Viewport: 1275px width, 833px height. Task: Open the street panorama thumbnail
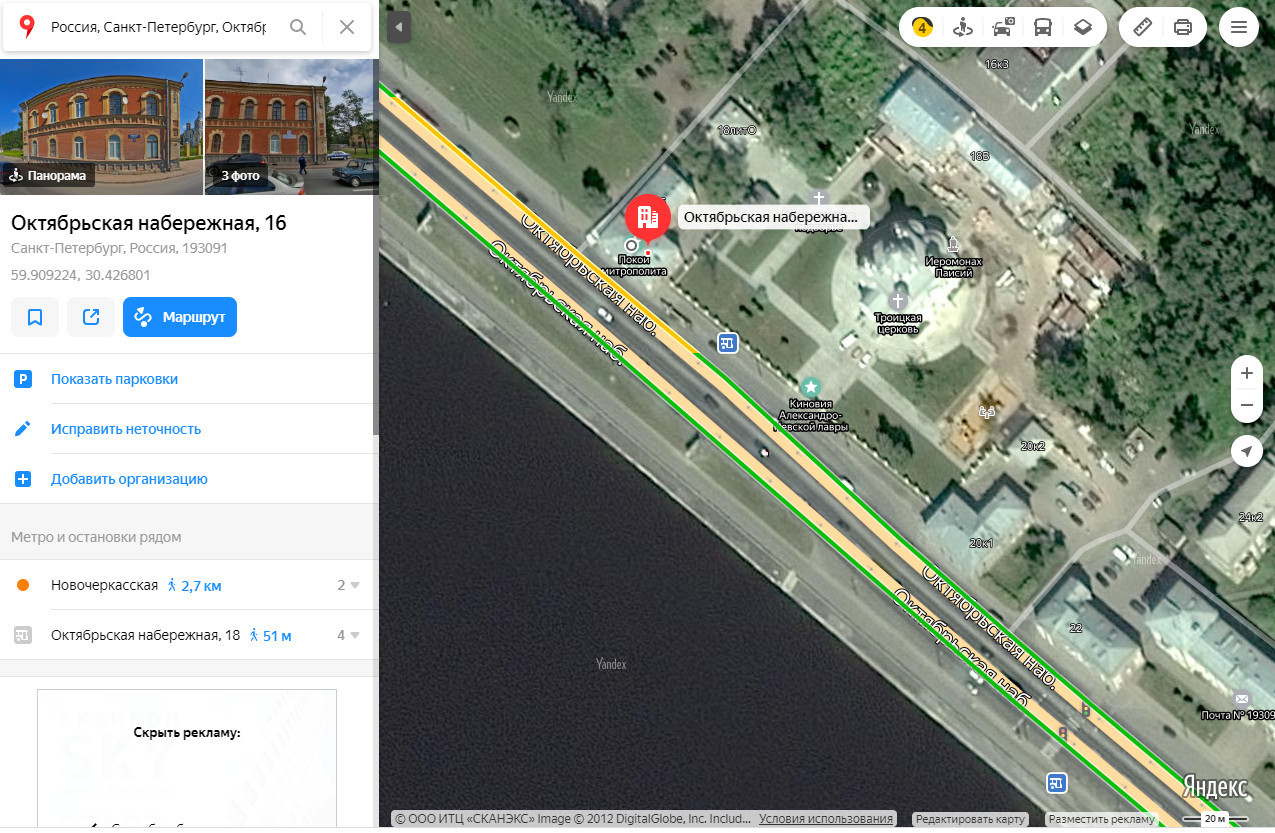pyautogui.click(x=101, y=126)
